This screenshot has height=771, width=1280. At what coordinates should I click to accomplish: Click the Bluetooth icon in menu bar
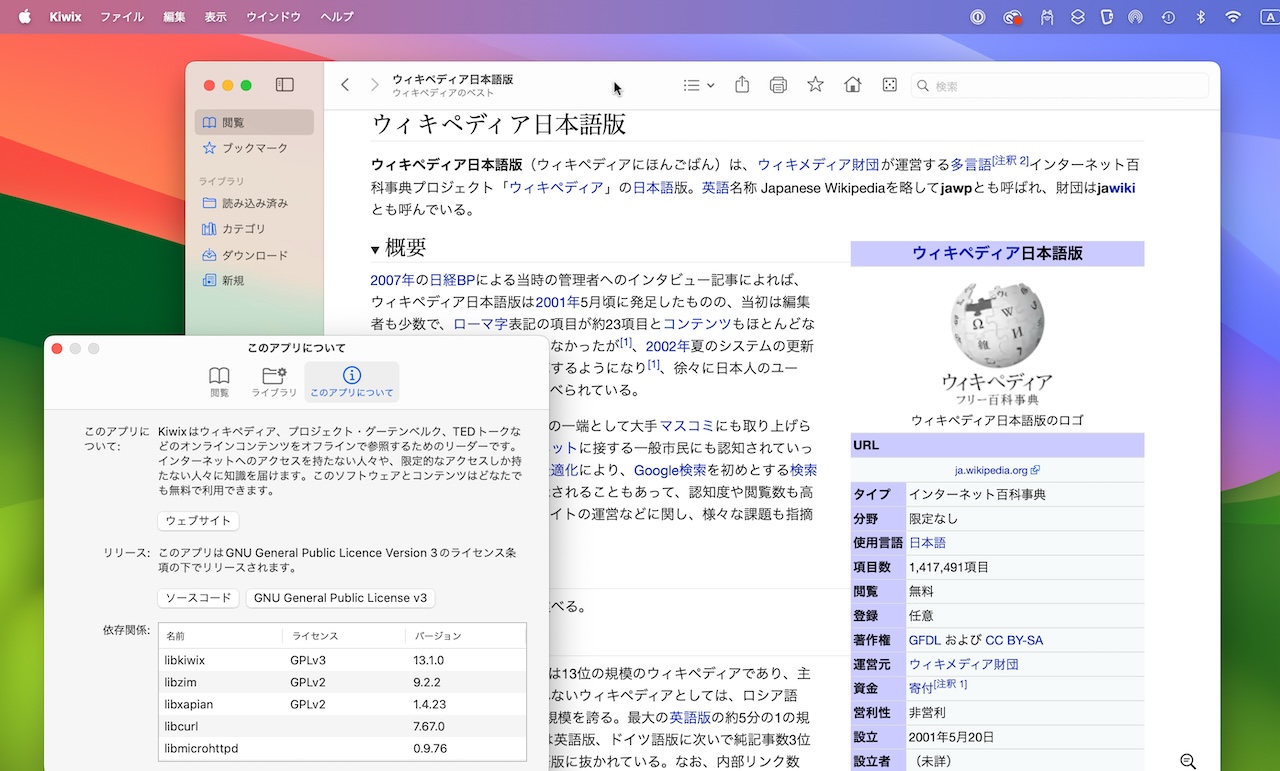(x=1202, y=17)
